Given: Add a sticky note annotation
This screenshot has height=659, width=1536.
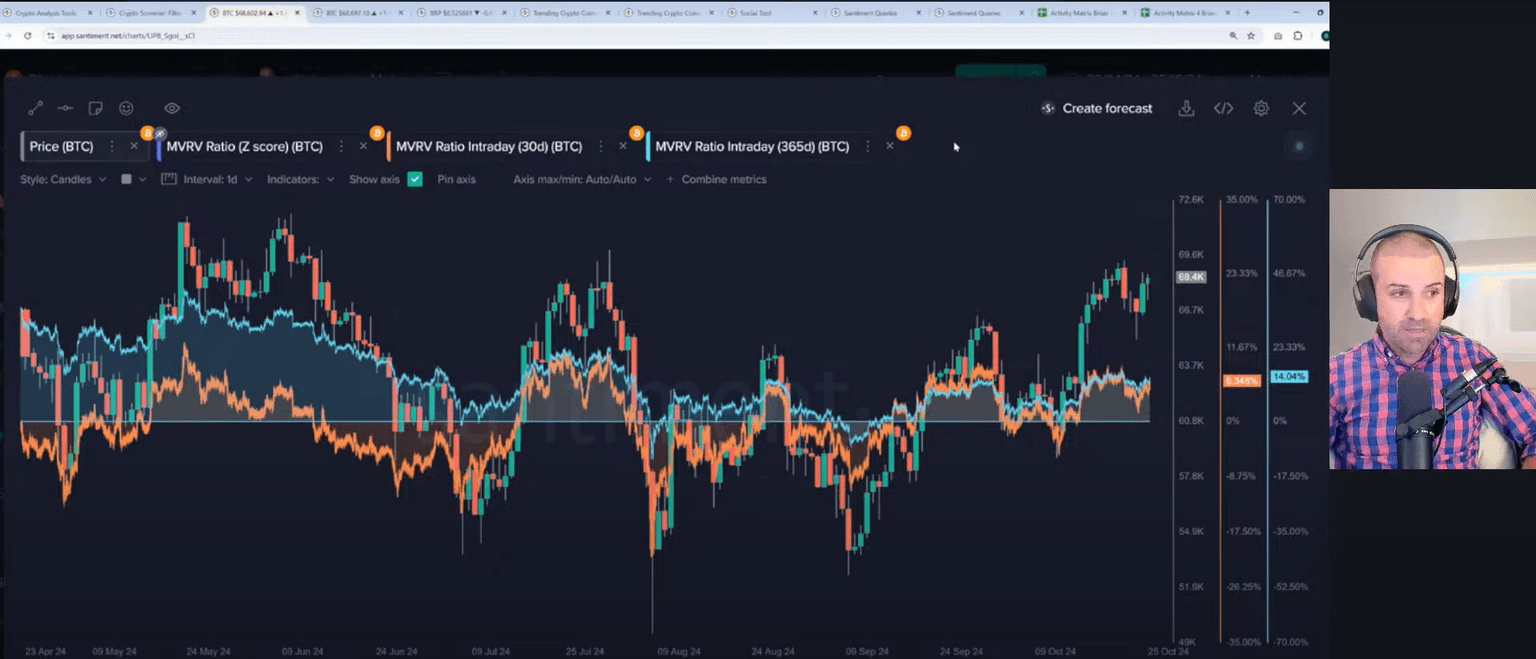Looking at the screenshot, I should (x=95, y=108).
